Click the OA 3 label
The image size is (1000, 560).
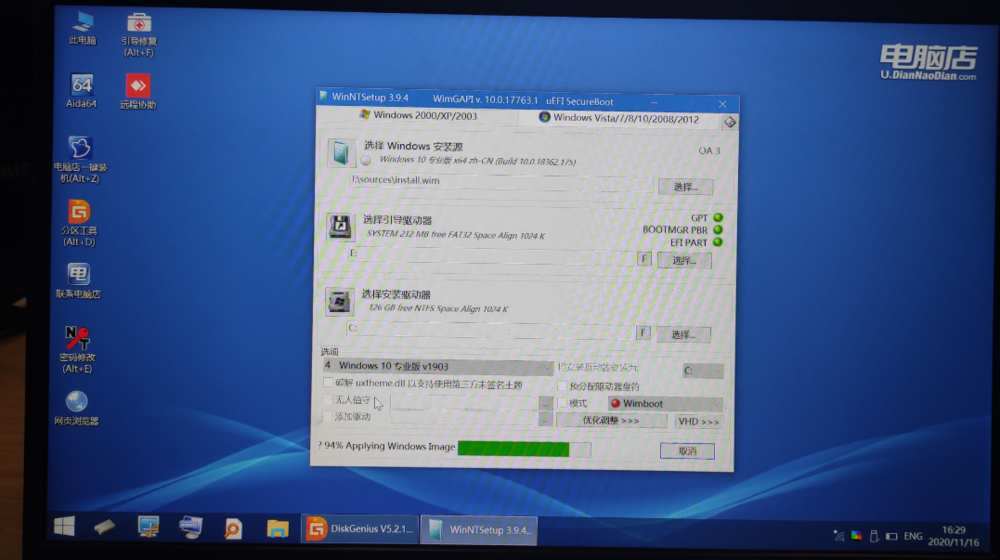tap(709, 151)
